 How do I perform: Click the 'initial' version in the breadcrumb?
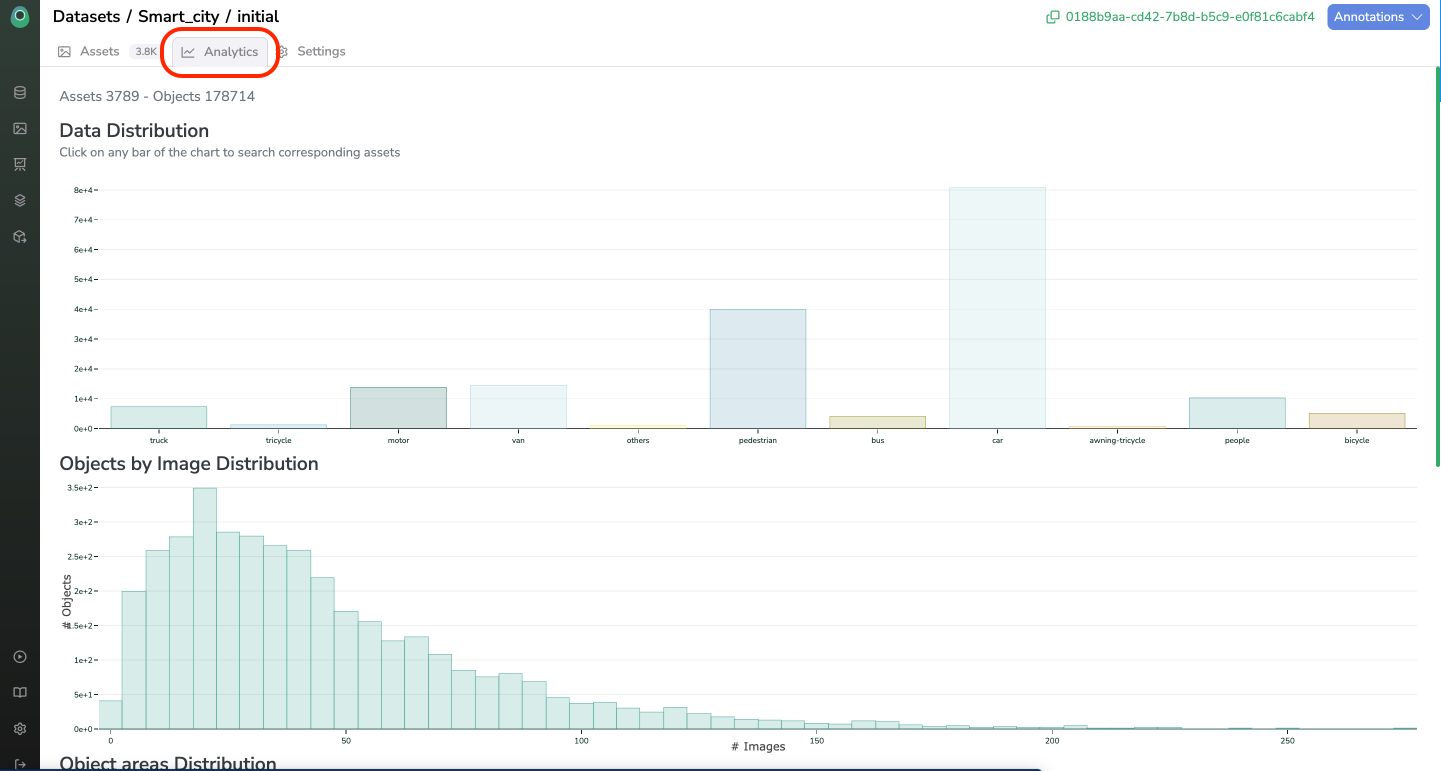(x=258, y=17)
